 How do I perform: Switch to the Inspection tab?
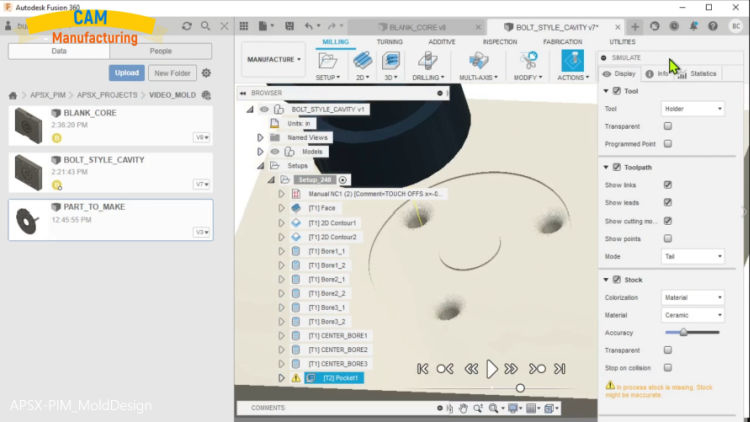click(500, 42)
